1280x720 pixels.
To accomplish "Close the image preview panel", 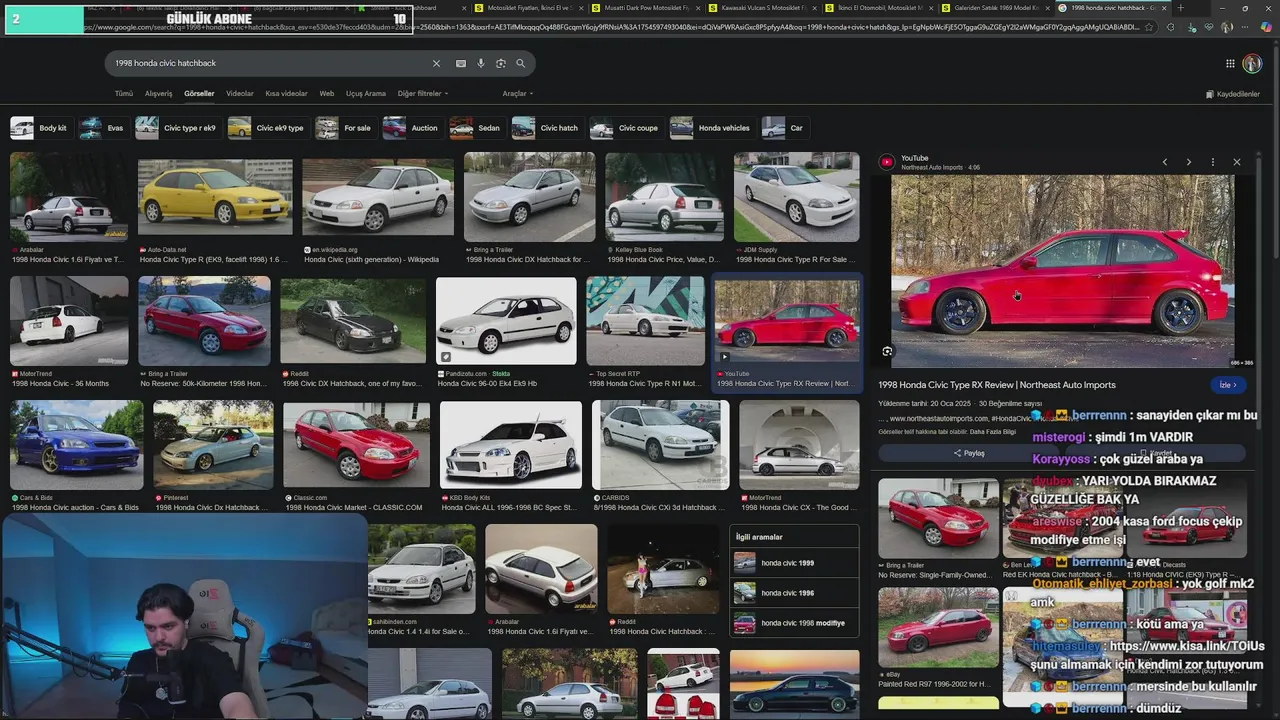I will (1236, 162).
